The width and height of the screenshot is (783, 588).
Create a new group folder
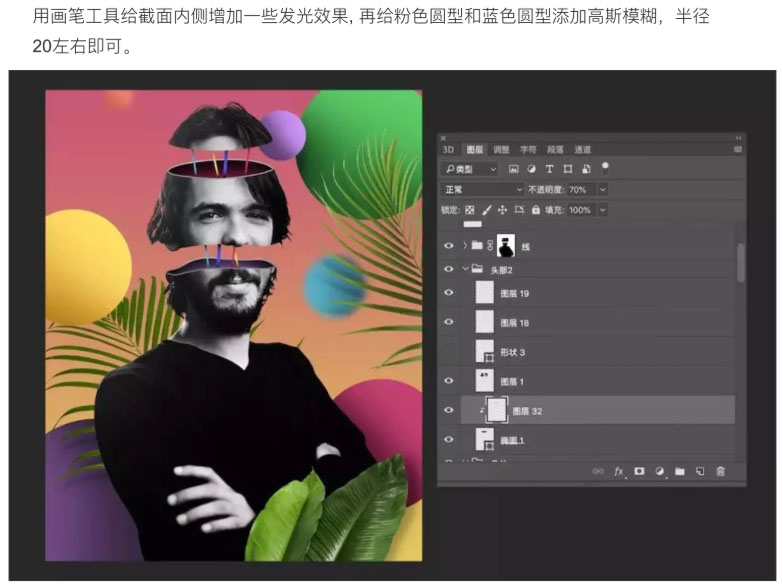680,471
